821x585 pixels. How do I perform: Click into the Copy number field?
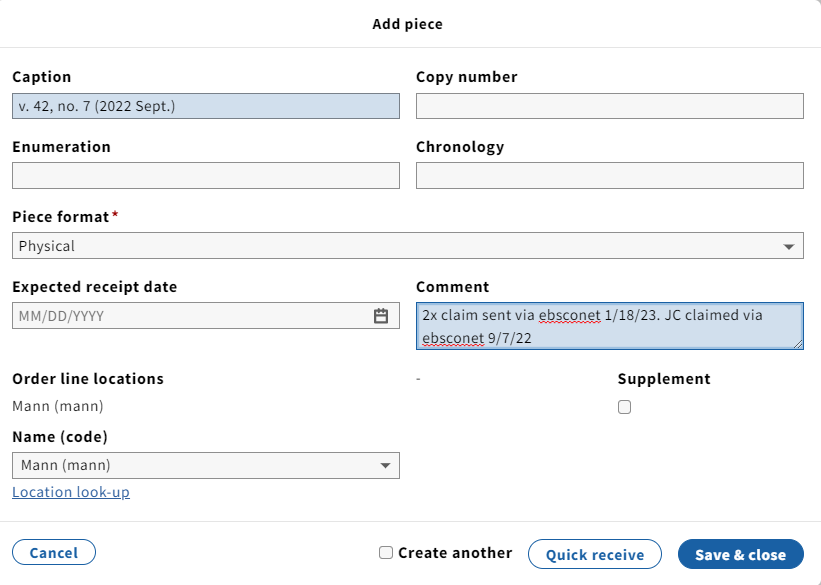pos(609,106)
